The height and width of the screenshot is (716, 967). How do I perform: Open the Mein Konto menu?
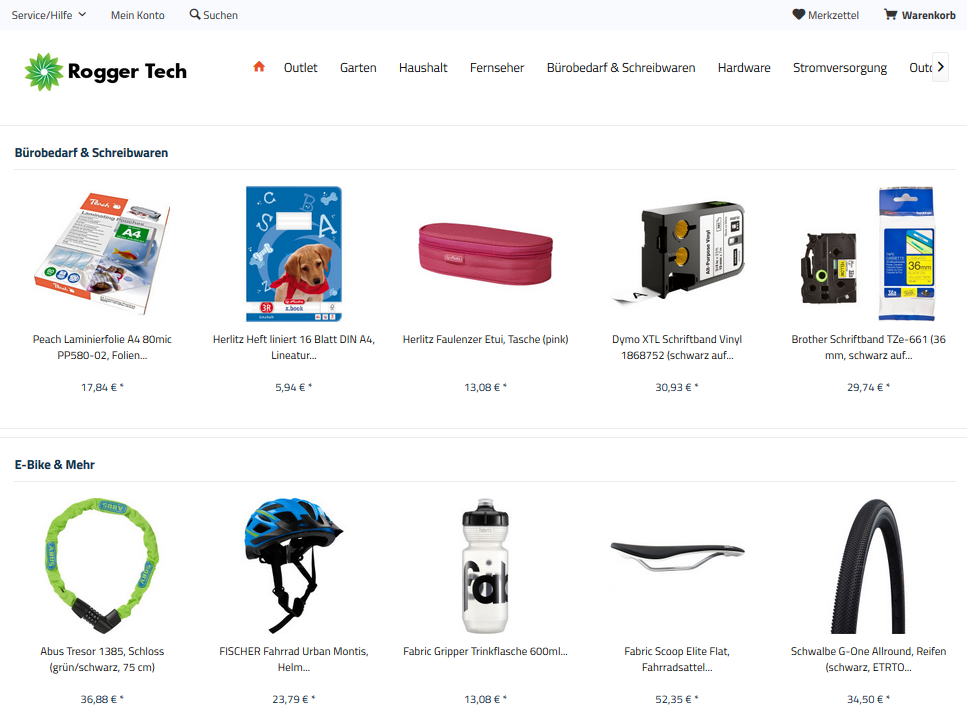[138, 15]
